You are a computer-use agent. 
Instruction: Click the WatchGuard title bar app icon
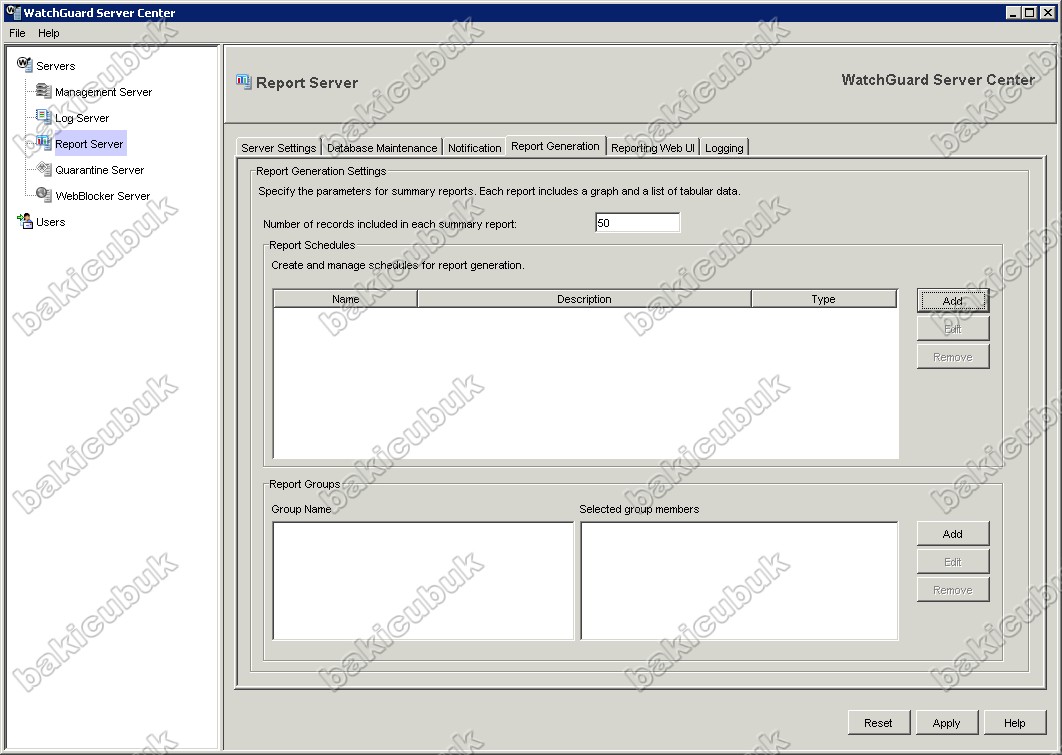12,12
